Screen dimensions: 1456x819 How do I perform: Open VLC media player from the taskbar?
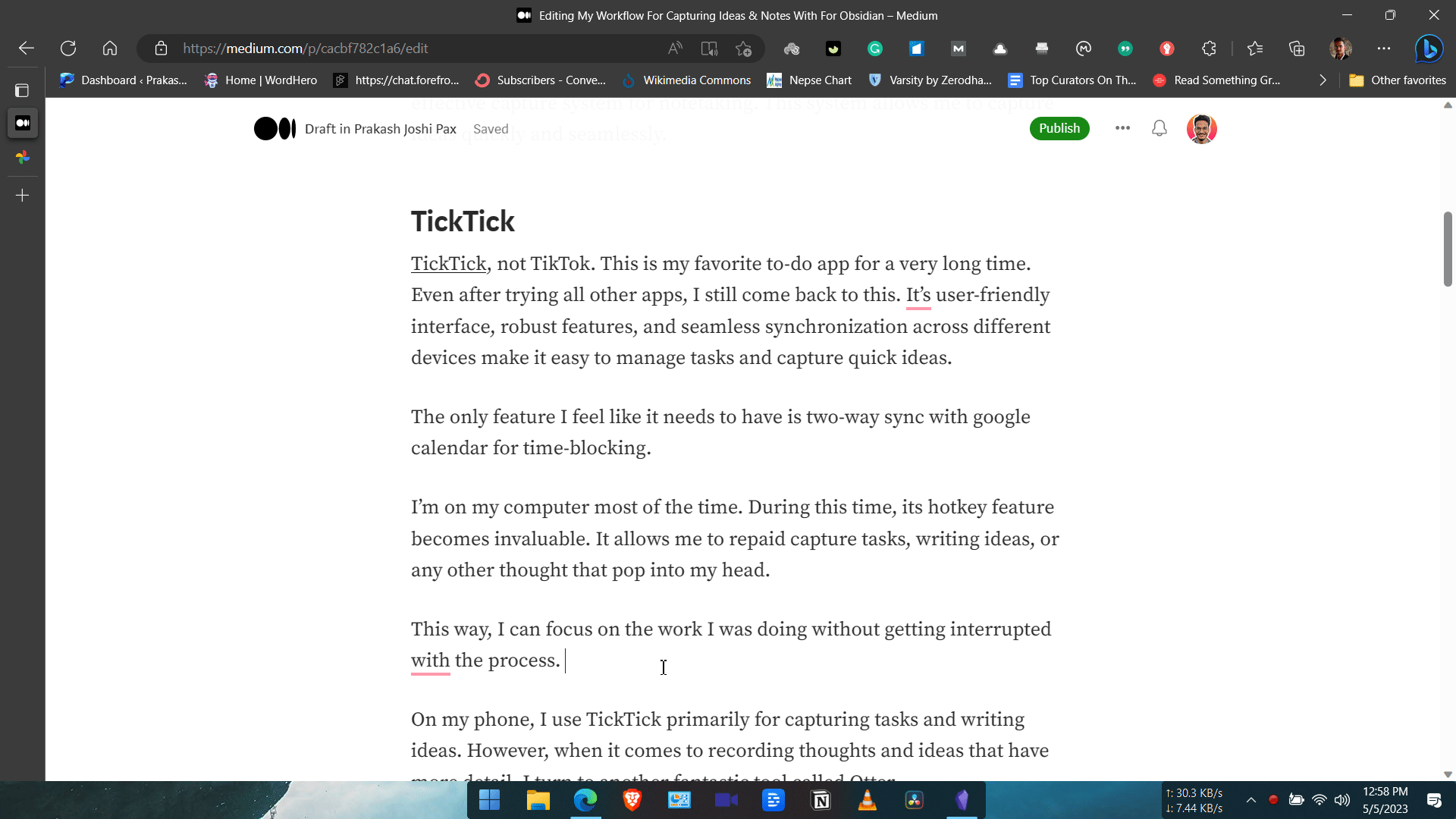[868, 800]
